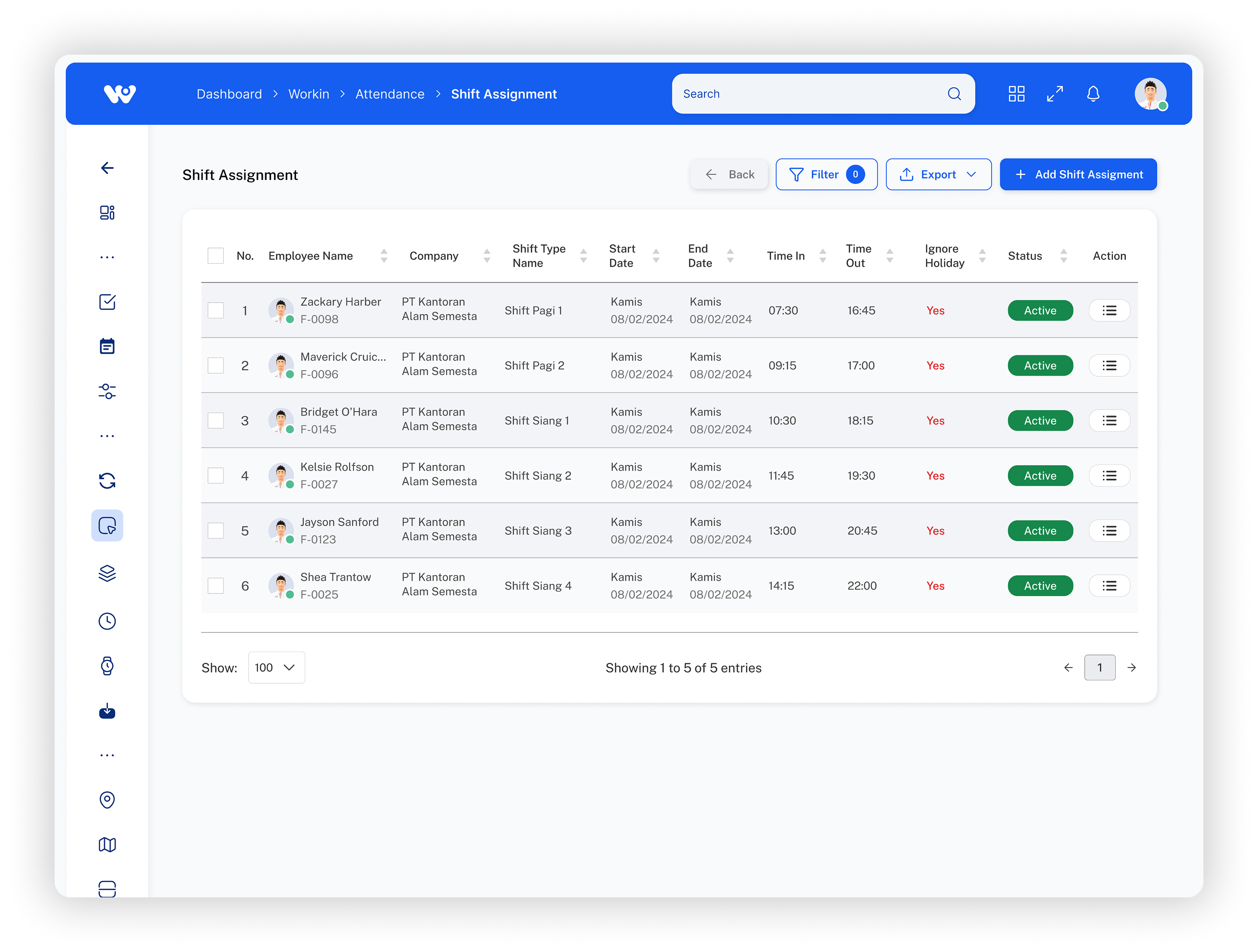Click the sidebar calendar icon

tap(107, 346)
